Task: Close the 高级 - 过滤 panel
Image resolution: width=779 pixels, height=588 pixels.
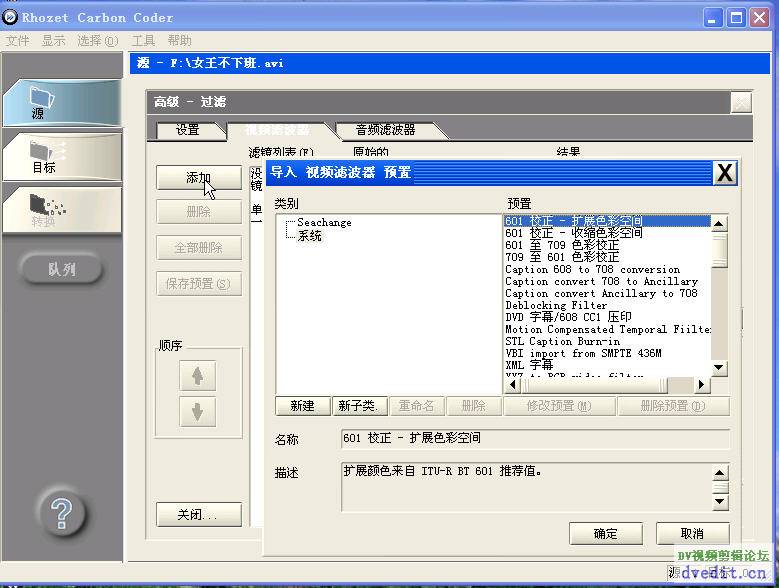Action: [x=741, y=103]
